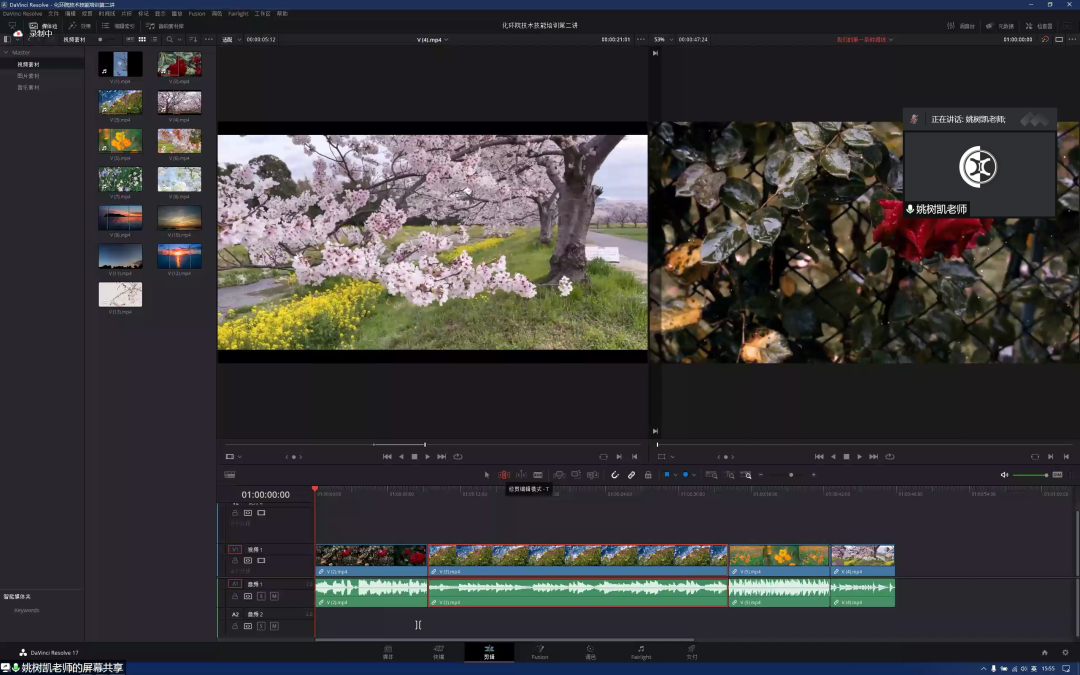Click the full extent zoom icon
The height and width of the screenshot is (675, 1080).
(x=712, y=475)
